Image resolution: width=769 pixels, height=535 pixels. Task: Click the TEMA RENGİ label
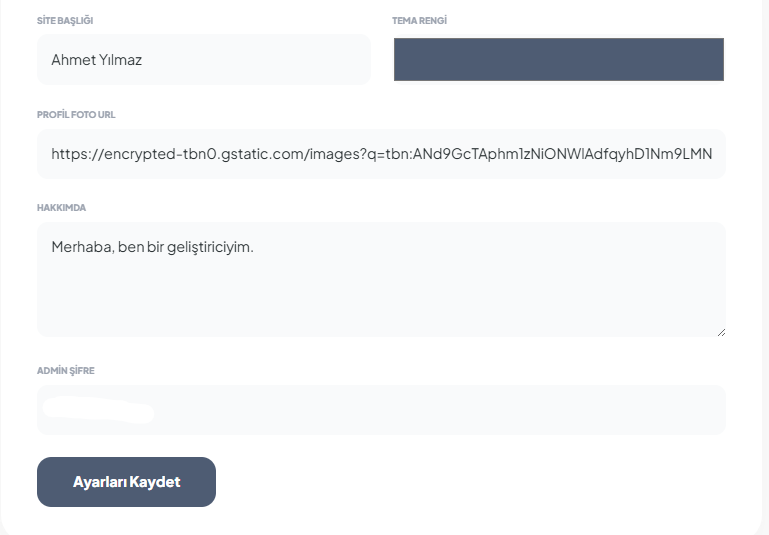point(419,21)
